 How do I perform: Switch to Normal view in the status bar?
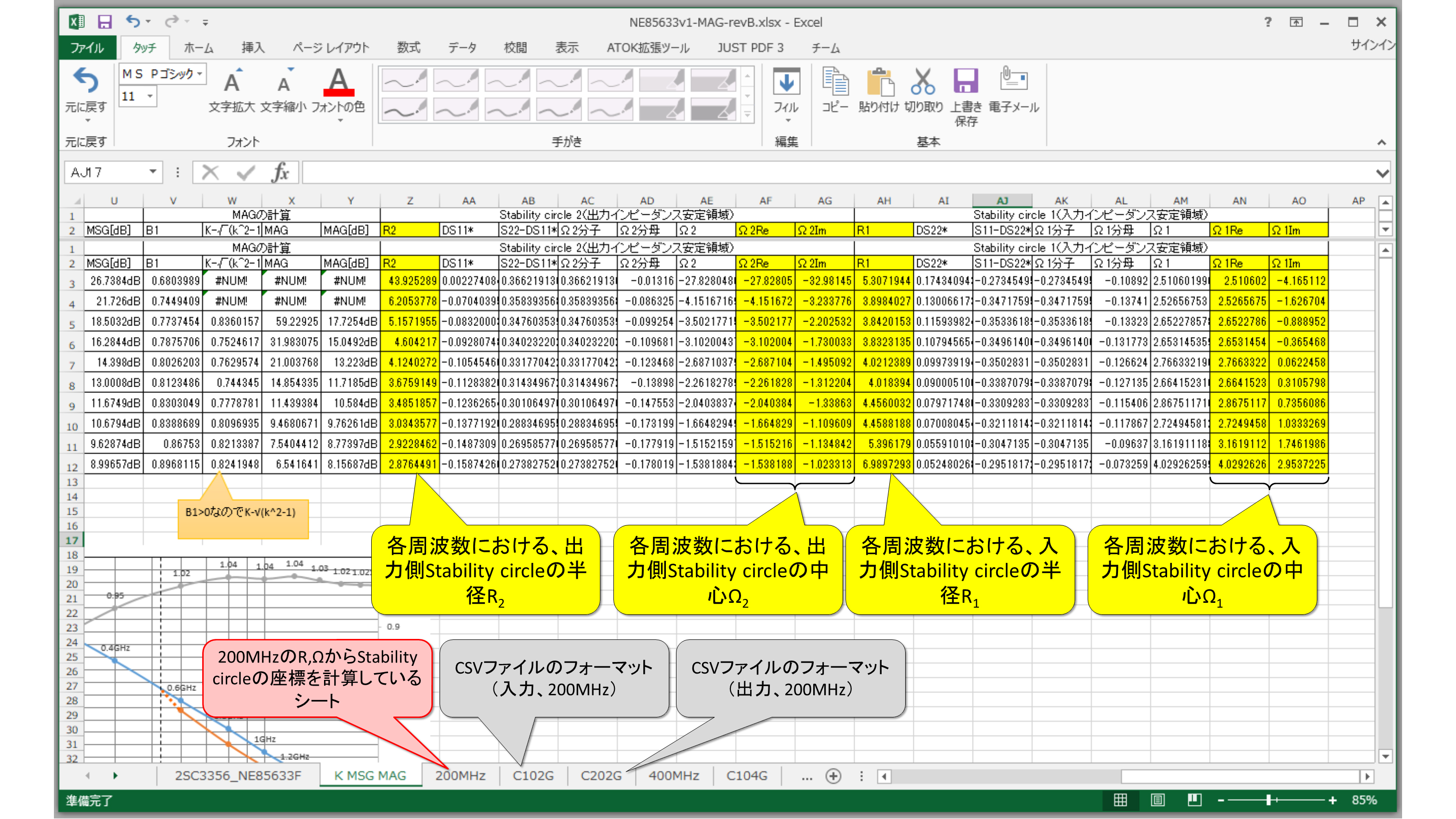pyautogui.click(x=1120, y=800)
